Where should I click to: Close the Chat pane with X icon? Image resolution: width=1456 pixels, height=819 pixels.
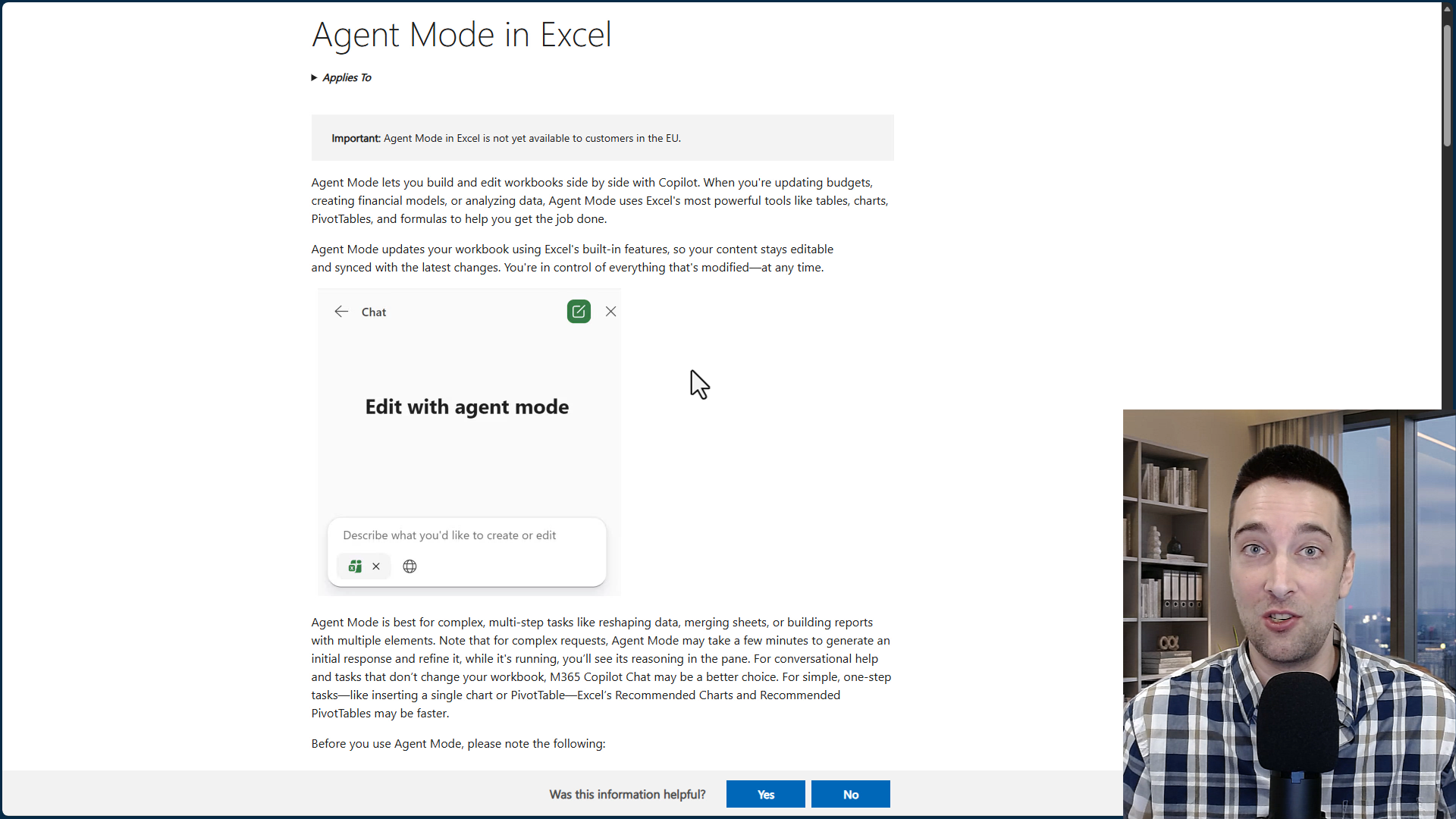coord(610,312)
